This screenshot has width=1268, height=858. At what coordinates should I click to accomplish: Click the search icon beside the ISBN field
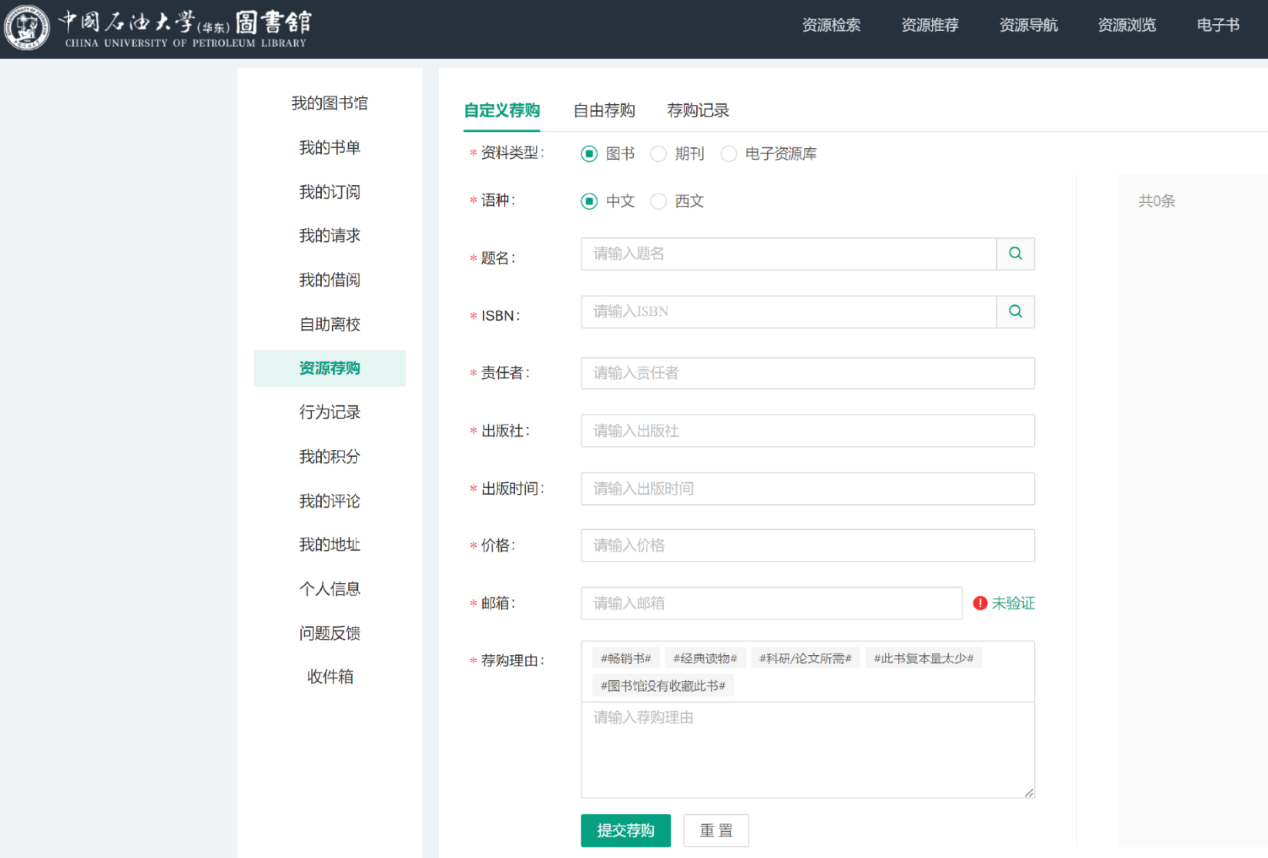pyautogui.click(x=1015, y=312)
